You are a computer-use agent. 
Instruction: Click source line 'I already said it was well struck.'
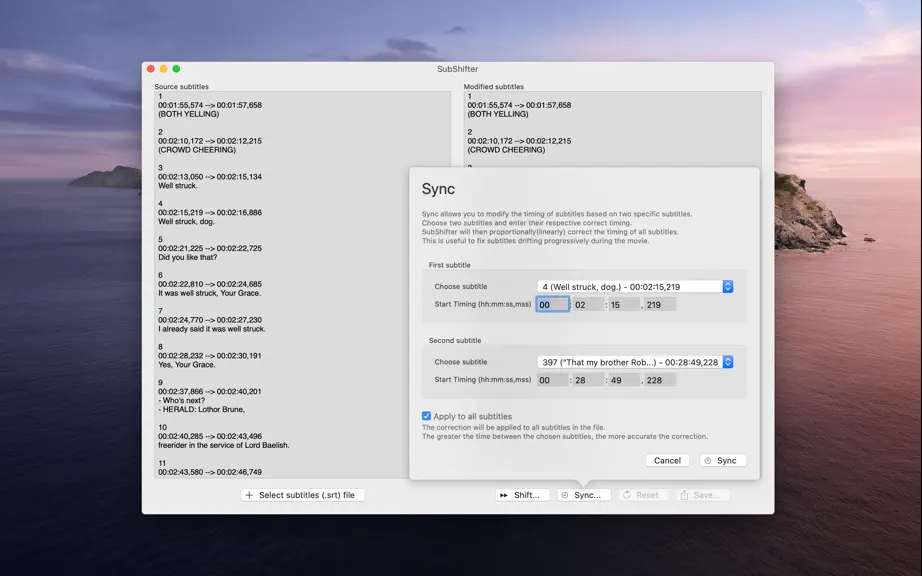tap(212, 329)
